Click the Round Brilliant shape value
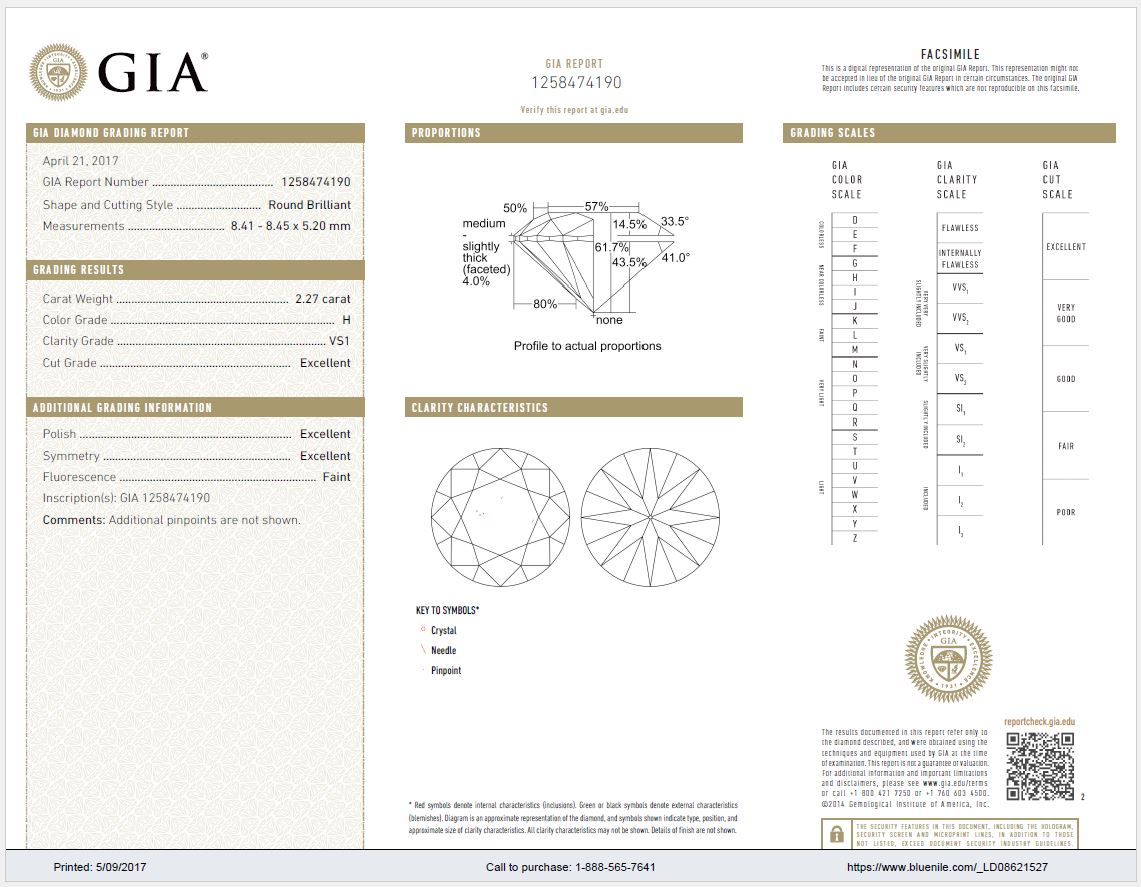 point(309,204)
